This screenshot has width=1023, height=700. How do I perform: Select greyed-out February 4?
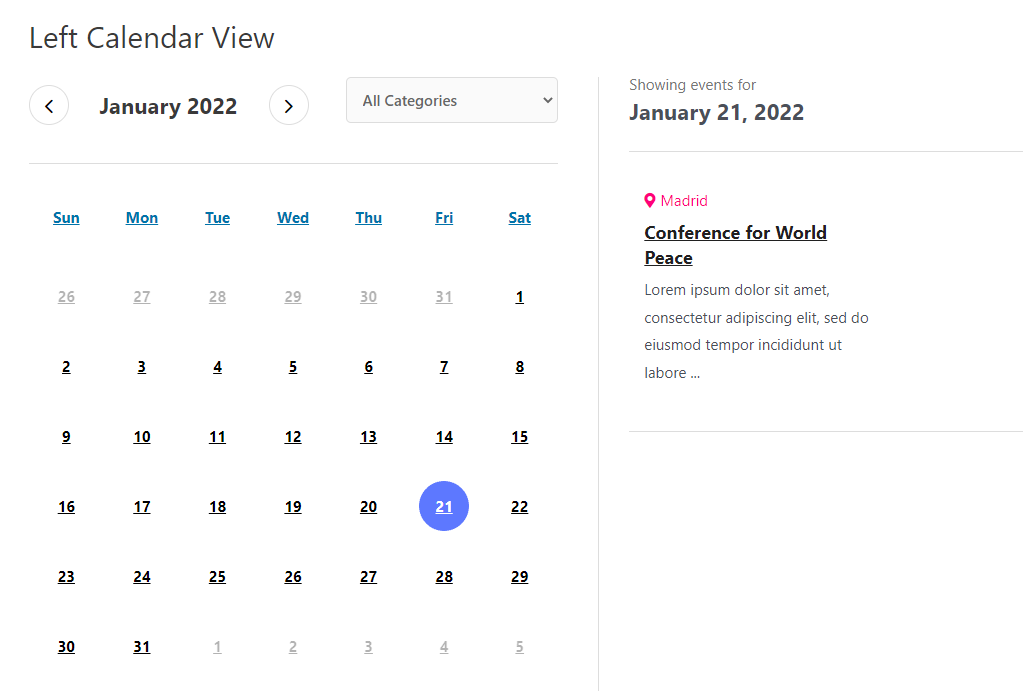(x=444, y=647)
